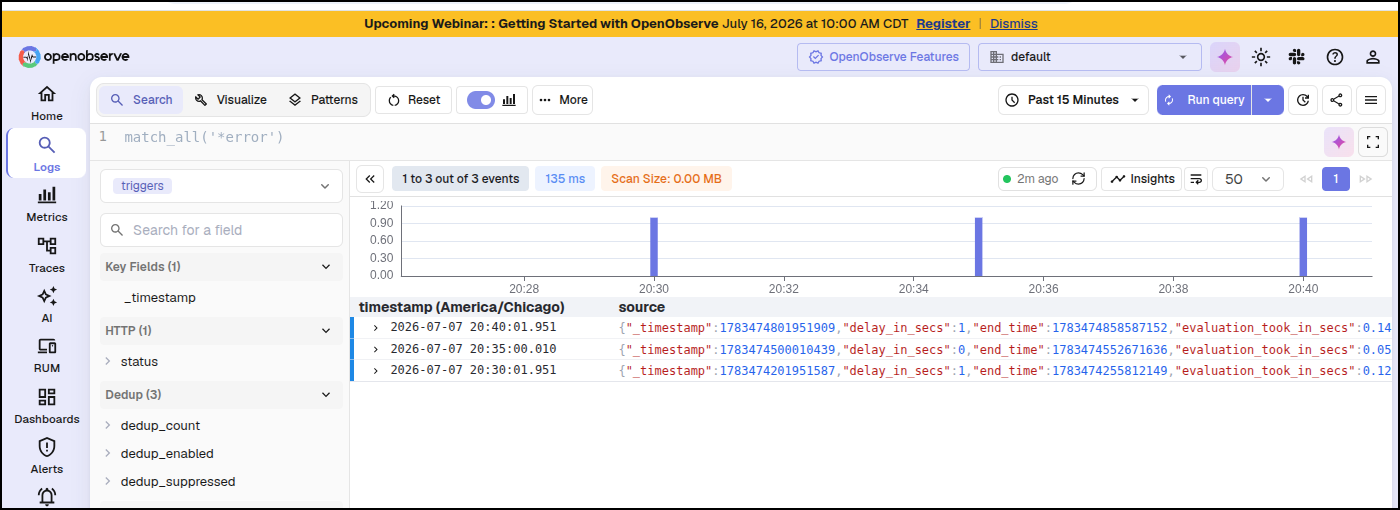Screen dimensions: 1400x510
Task: Switch to the Visualize tab
Action: click(x=231, y=100)
